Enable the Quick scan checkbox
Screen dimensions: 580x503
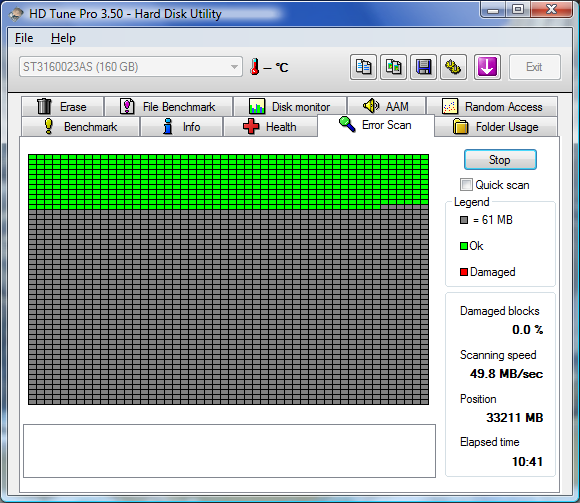(x=466, y=185)
